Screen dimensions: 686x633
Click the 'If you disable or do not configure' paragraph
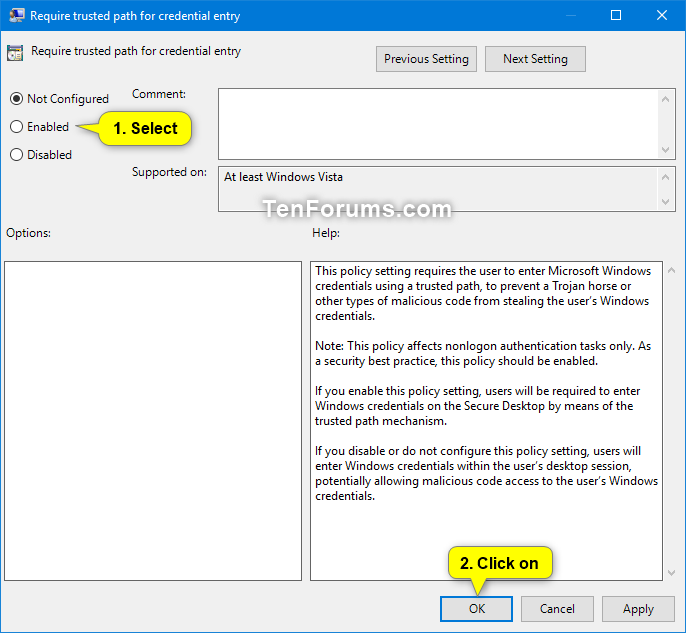click(x=486, y=473)
